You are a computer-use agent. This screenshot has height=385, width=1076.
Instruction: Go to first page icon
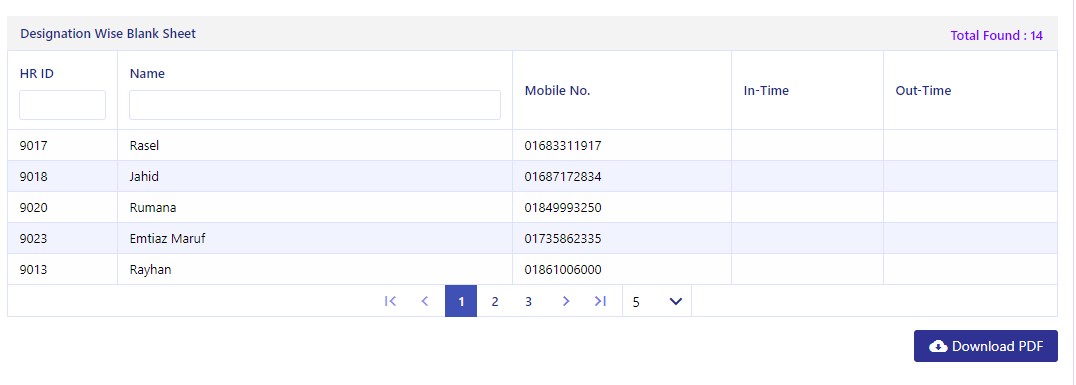coord(390,301)
